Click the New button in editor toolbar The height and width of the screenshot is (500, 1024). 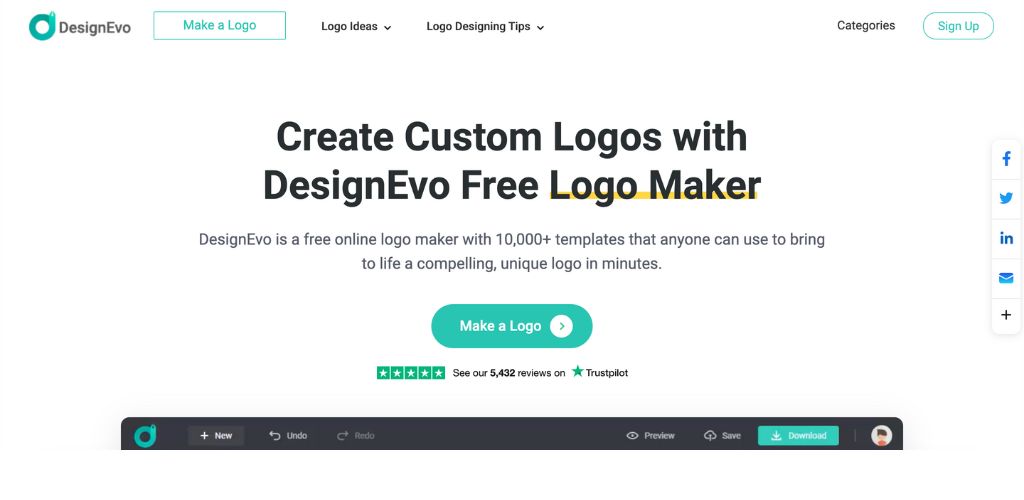[x=216, y=435]
